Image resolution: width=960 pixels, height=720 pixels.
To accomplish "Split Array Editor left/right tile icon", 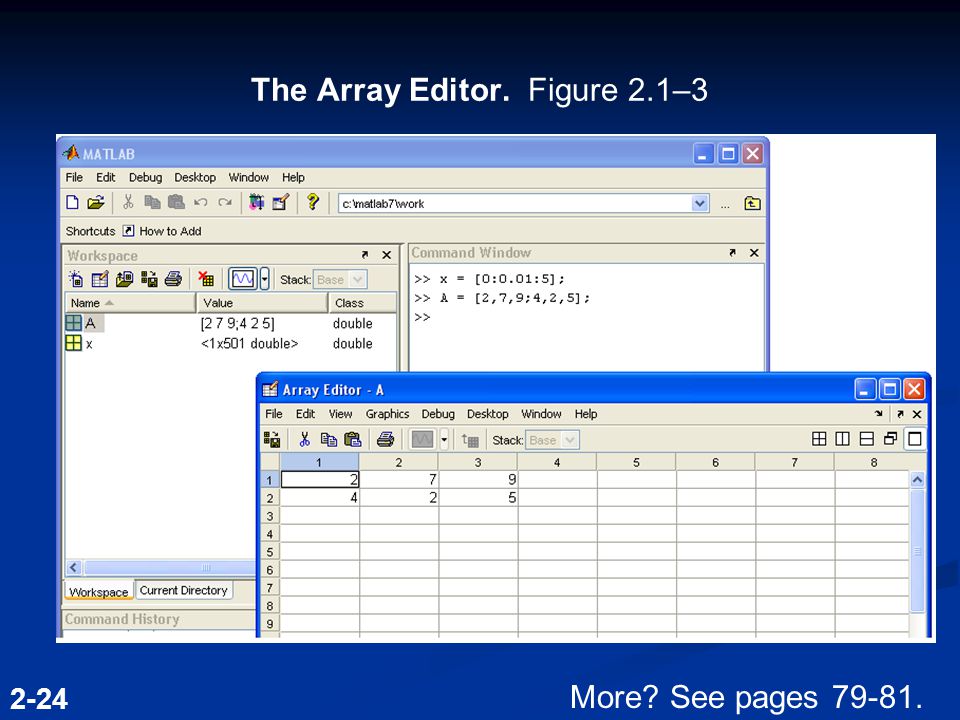I will 842,438.
